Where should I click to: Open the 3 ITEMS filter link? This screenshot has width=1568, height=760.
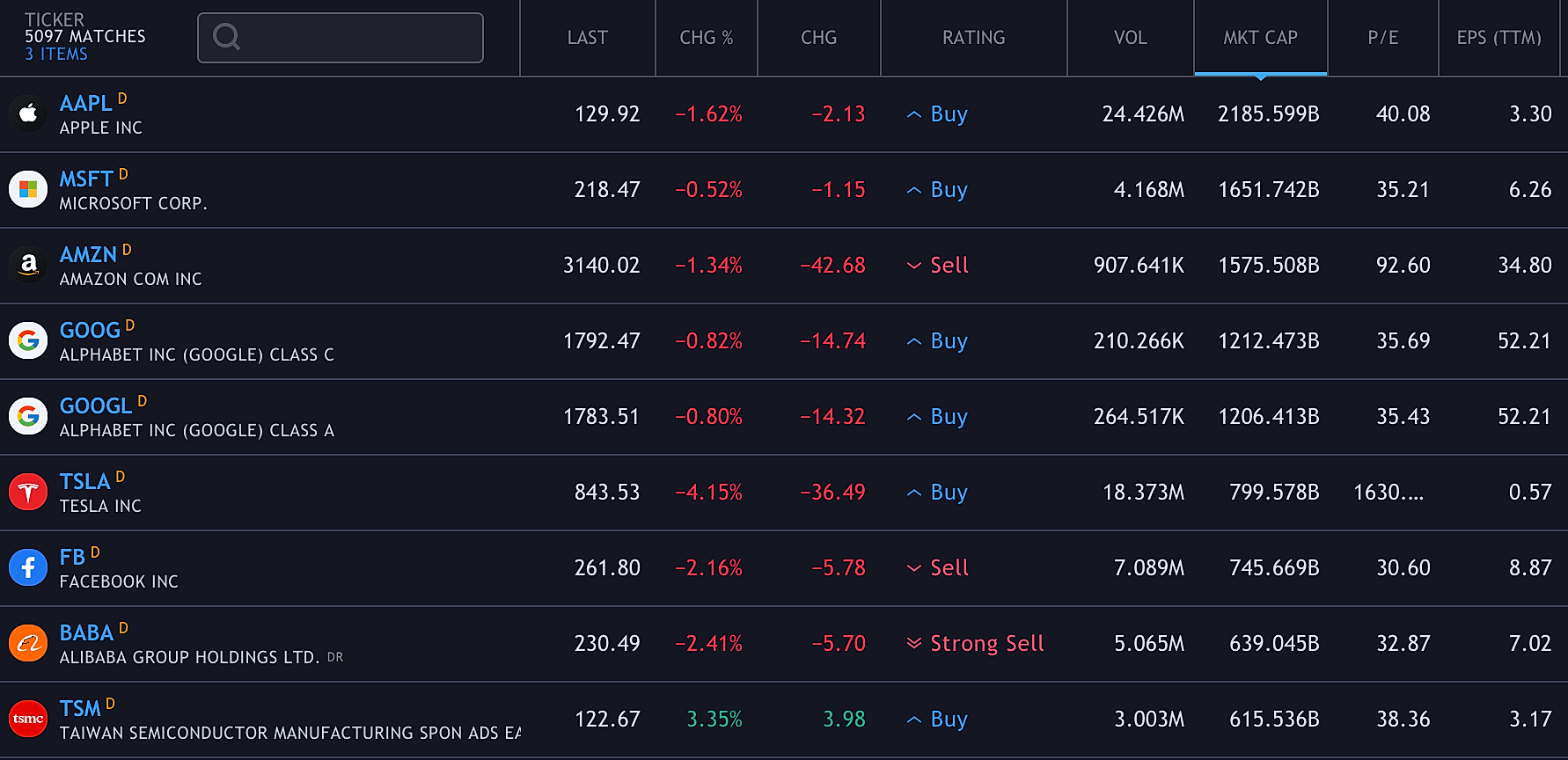pos(56,54)
